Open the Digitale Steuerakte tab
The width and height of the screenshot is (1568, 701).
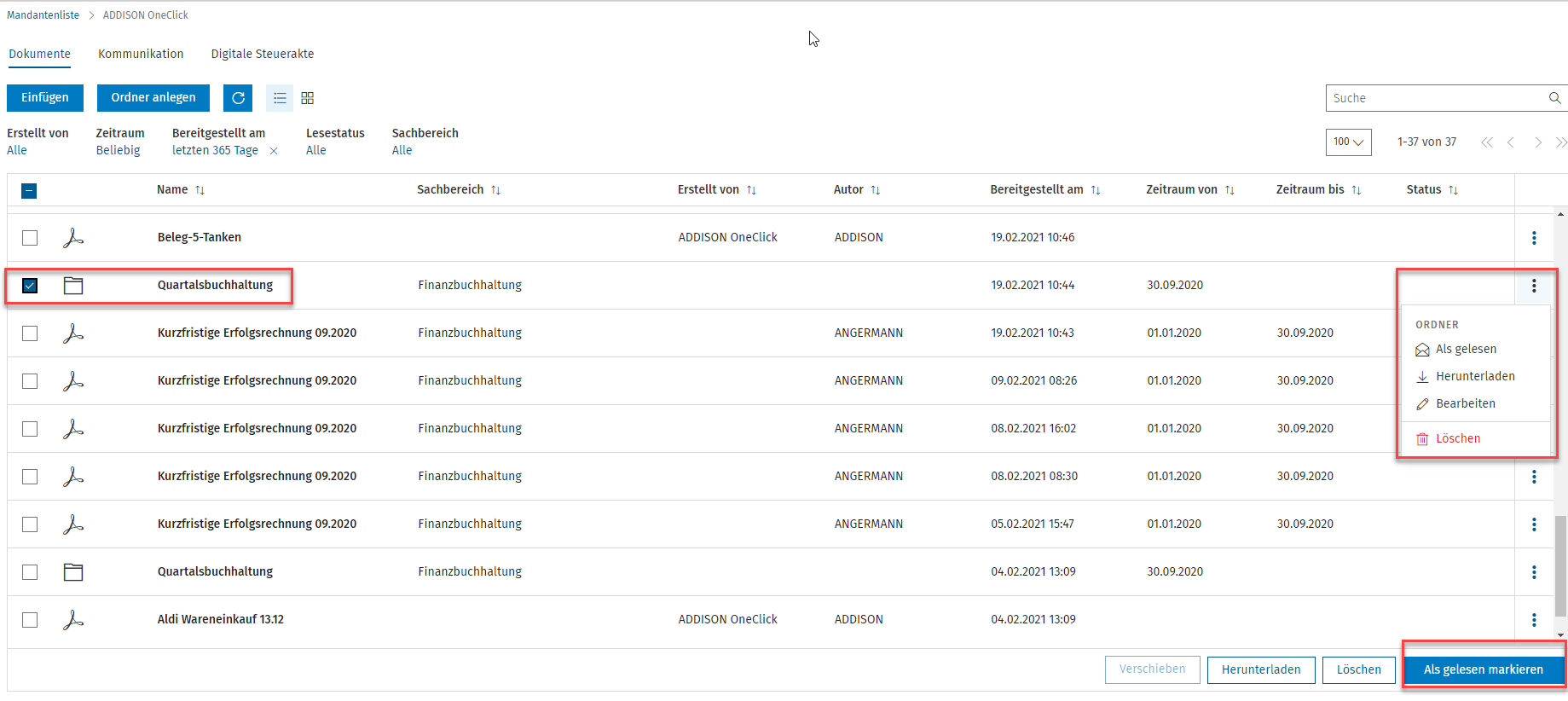[x=263, y=54]
